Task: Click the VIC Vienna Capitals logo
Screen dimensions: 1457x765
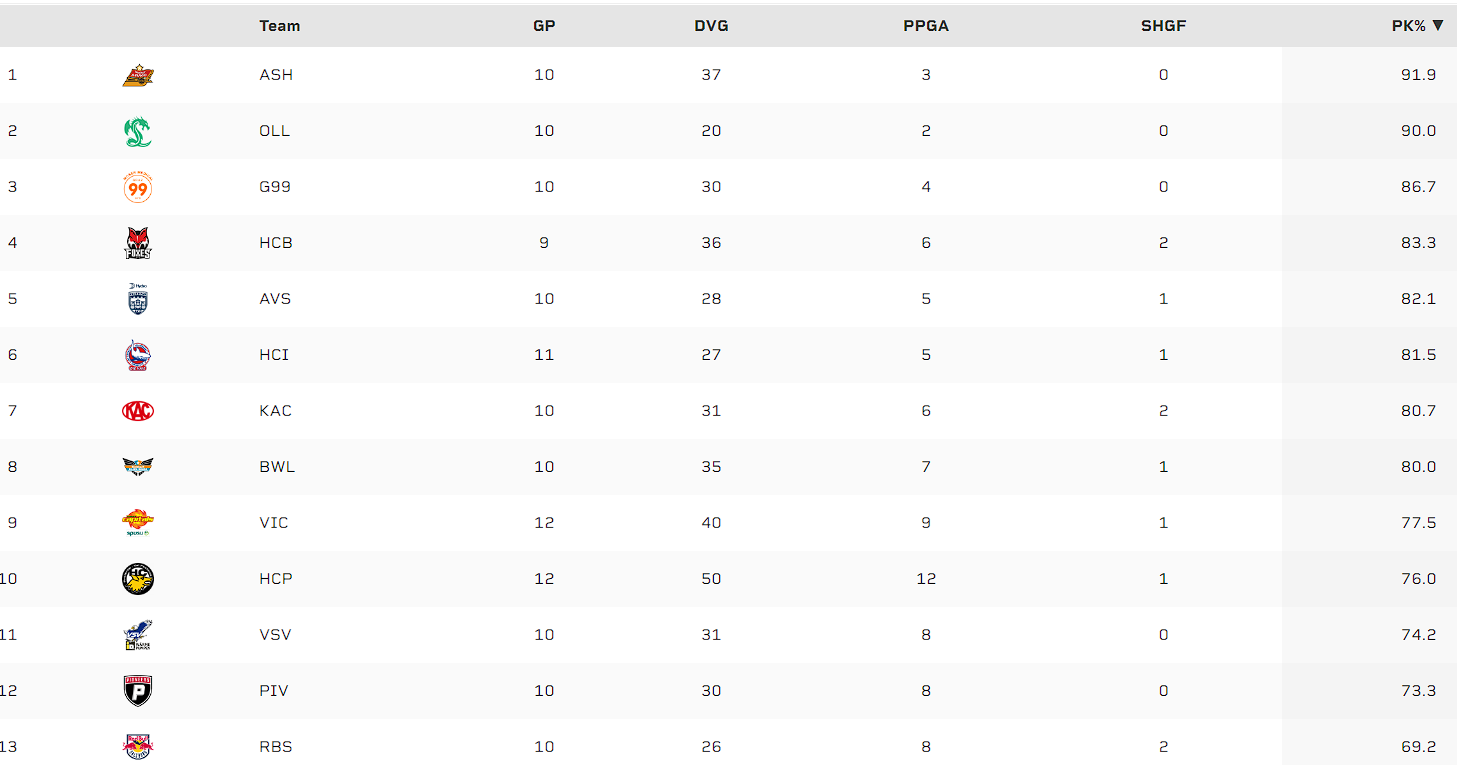Action: 138,523
